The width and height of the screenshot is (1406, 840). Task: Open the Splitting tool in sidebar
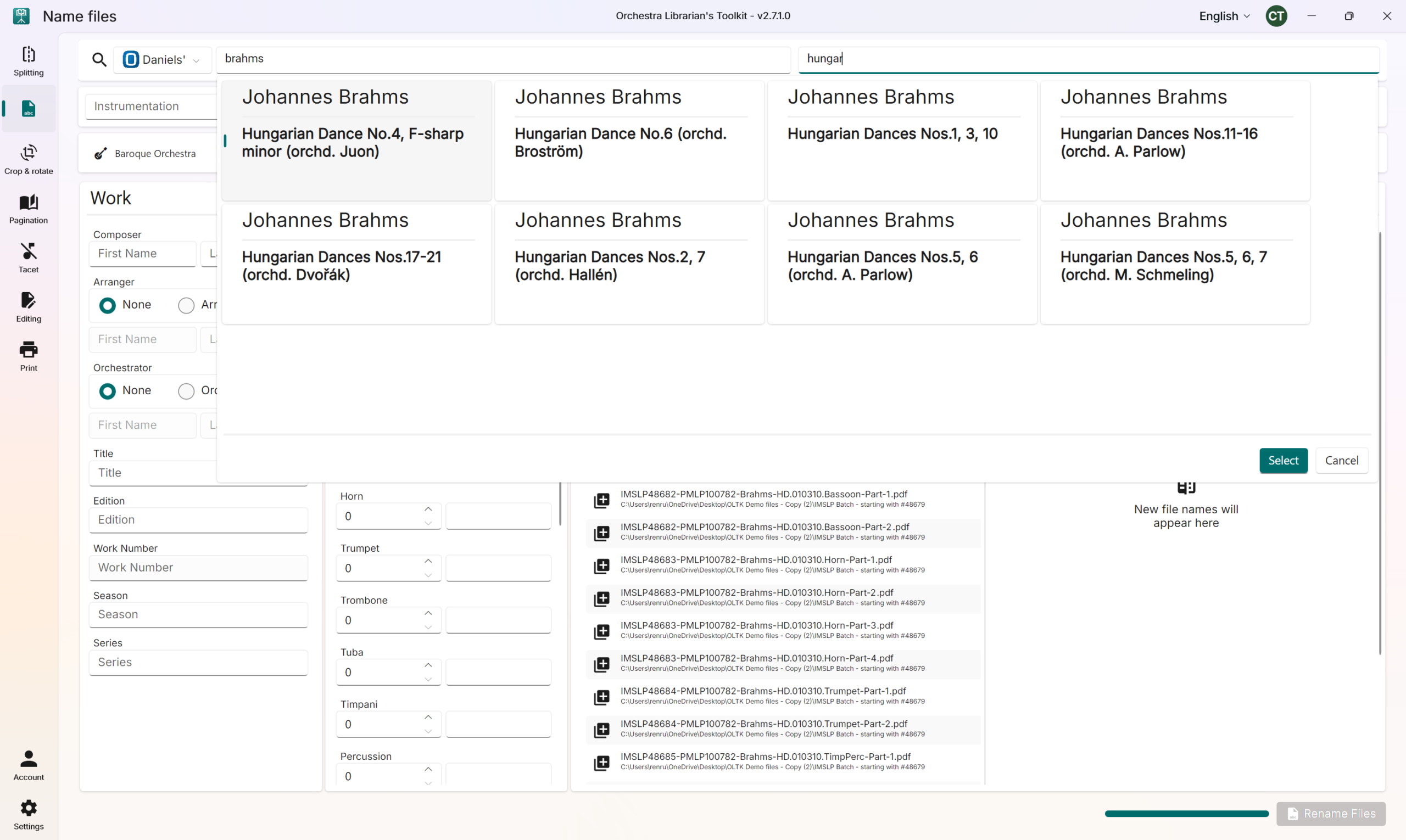pyautogui.click(x=29, y=61)
